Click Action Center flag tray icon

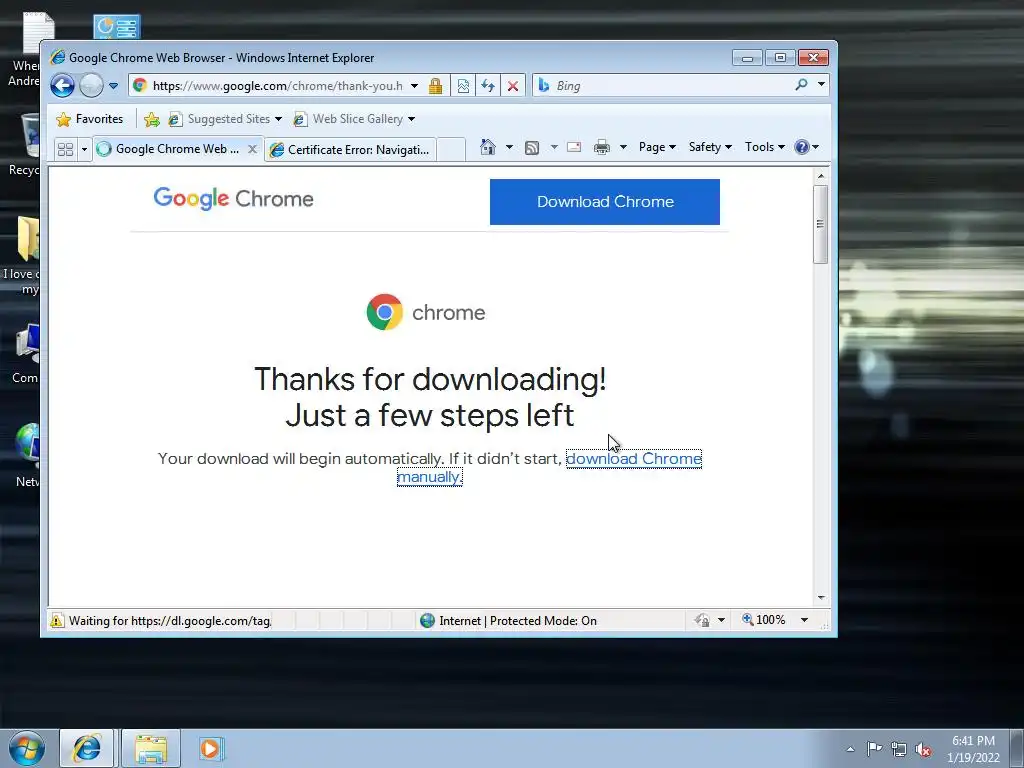point(874,749)
